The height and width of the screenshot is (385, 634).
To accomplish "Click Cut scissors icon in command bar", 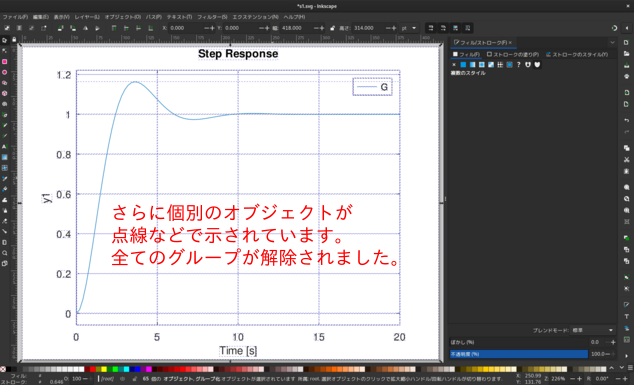I will pos(626,160).
